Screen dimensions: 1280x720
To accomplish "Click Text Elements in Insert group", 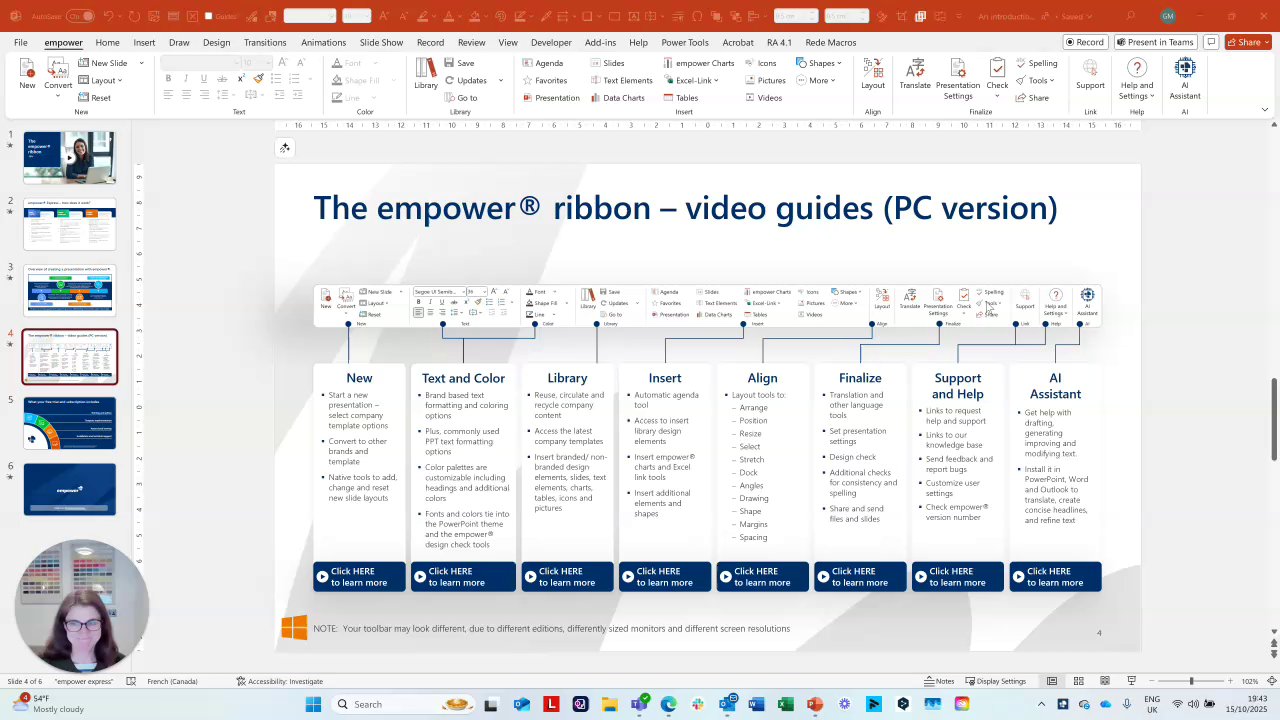I will [620, 80].
